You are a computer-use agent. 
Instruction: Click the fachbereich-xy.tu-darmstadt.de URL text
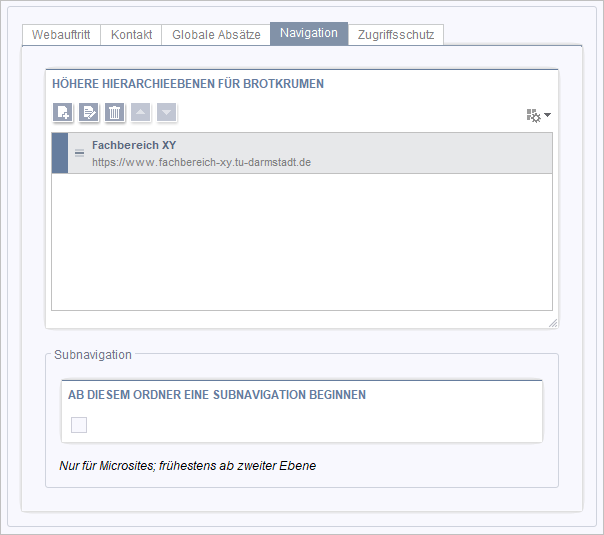coord(201,162)
